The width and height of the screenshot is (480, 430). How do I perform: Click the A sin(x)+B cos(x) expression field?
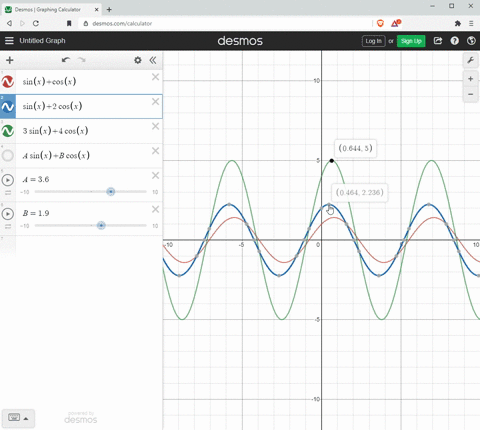click(x=89, y=156)
